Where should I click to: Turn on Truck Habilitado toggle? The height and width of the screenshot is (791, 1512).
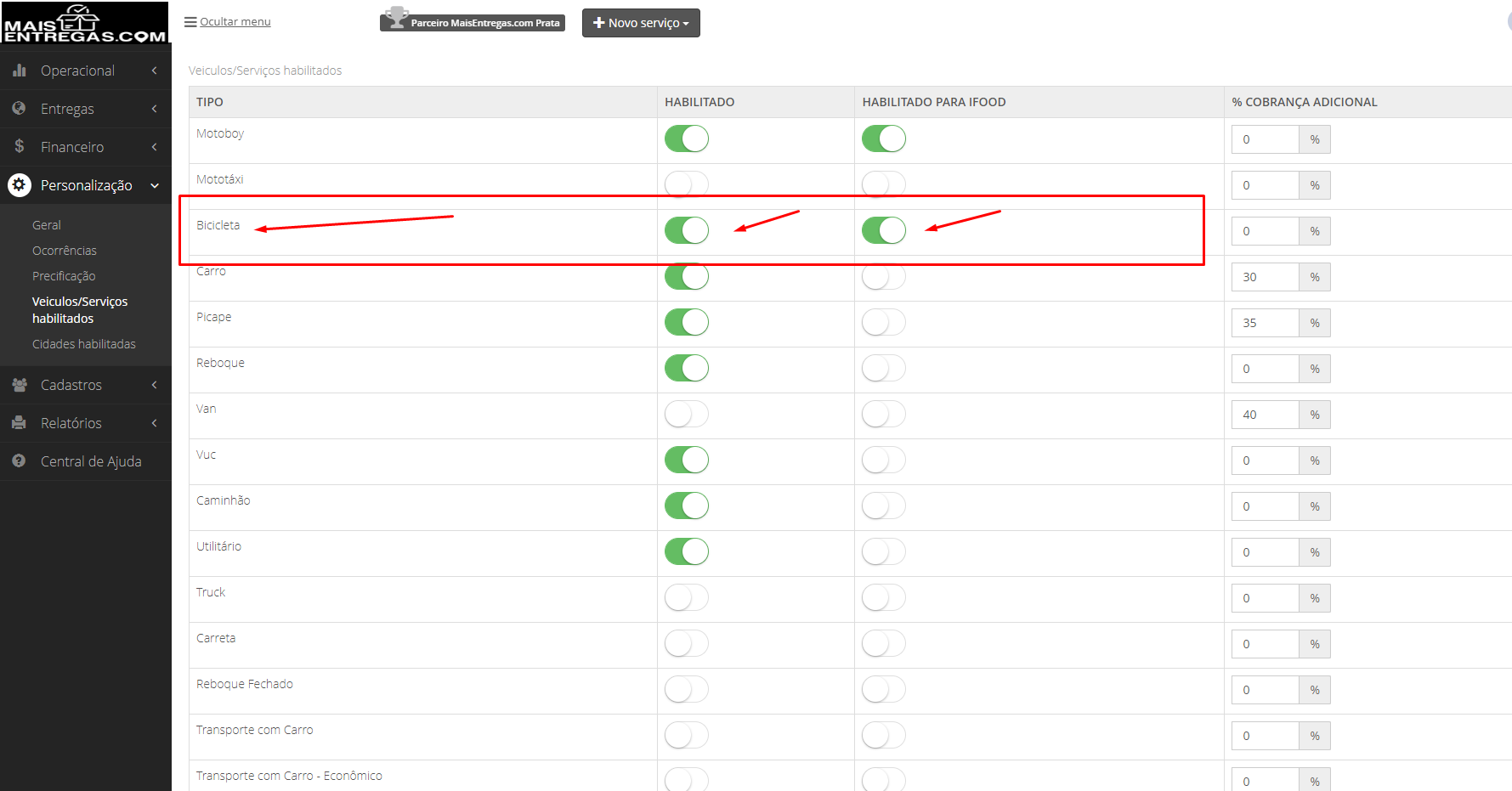coord(687,597)
